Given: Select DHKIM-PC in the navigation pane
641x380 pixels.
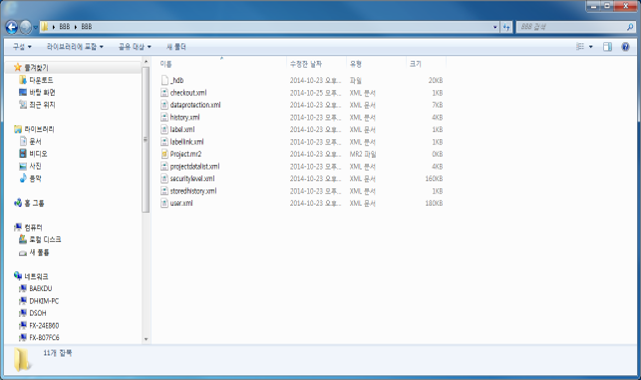Looking at the screenshot, I should pyautogui.click(x=44, y=301).
